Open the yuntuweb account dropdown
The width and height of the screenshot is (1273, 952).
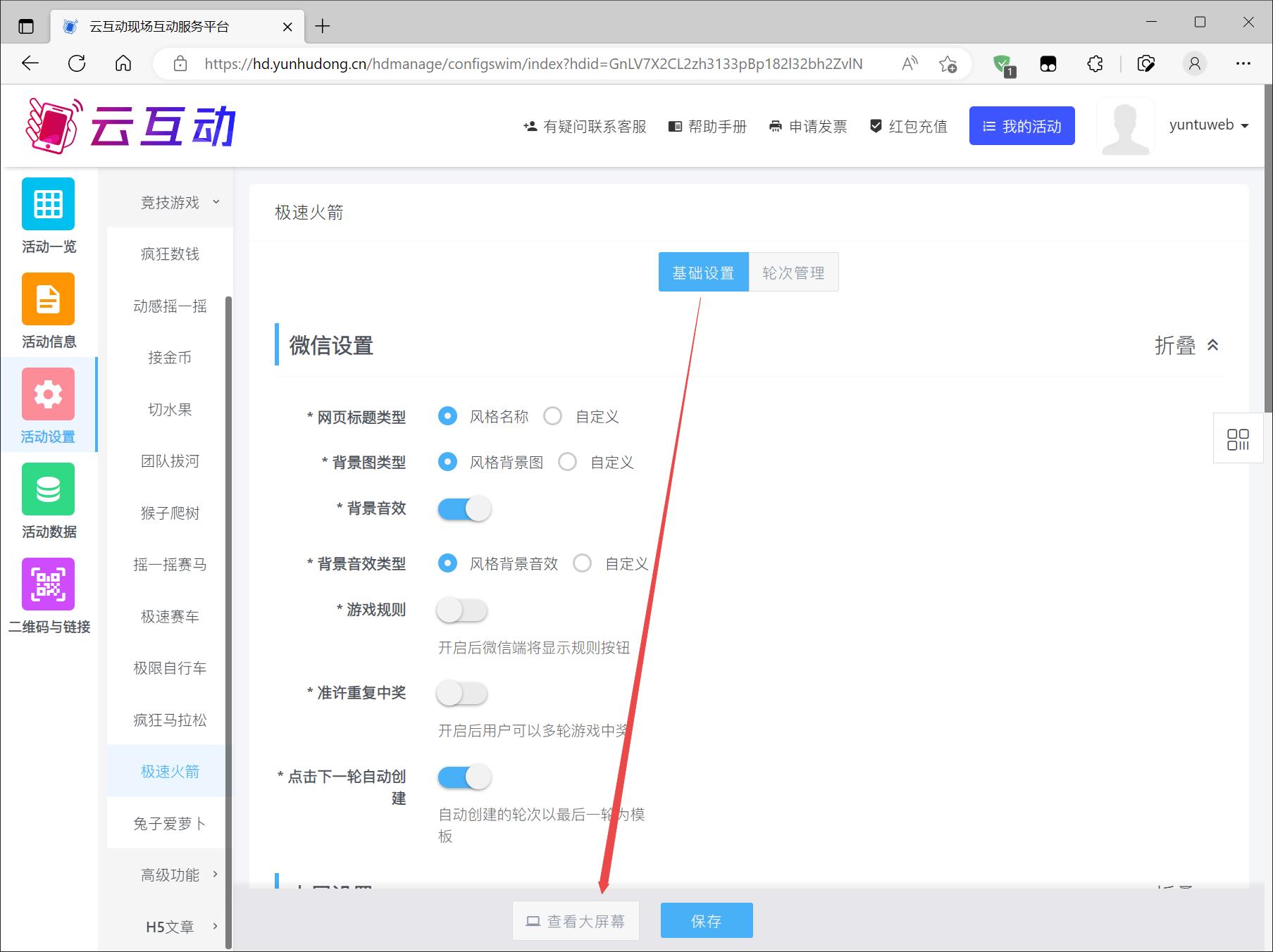tap(1209, 125)
